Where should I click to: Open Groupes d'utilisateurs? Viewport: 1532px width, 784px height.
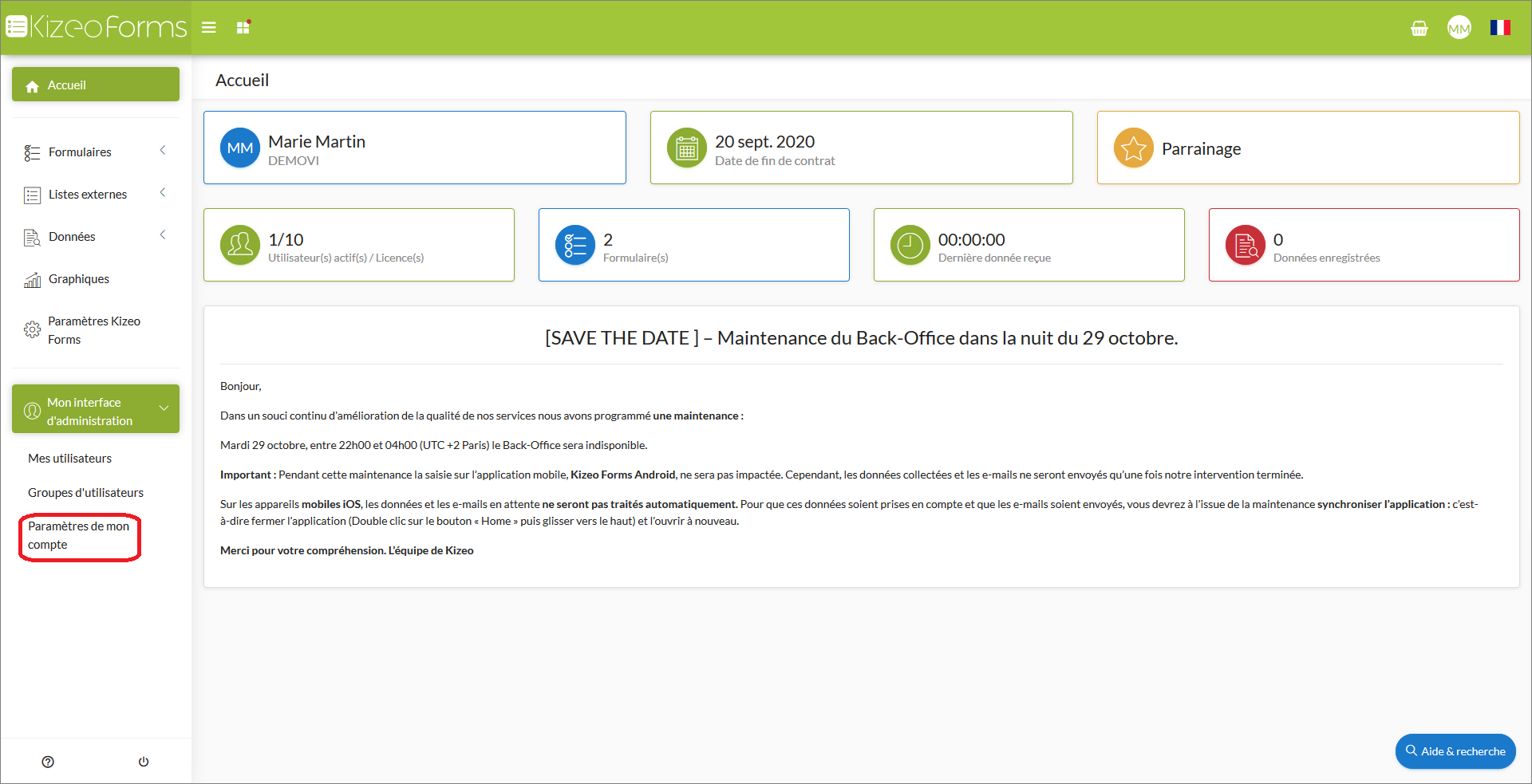point(86,493)
